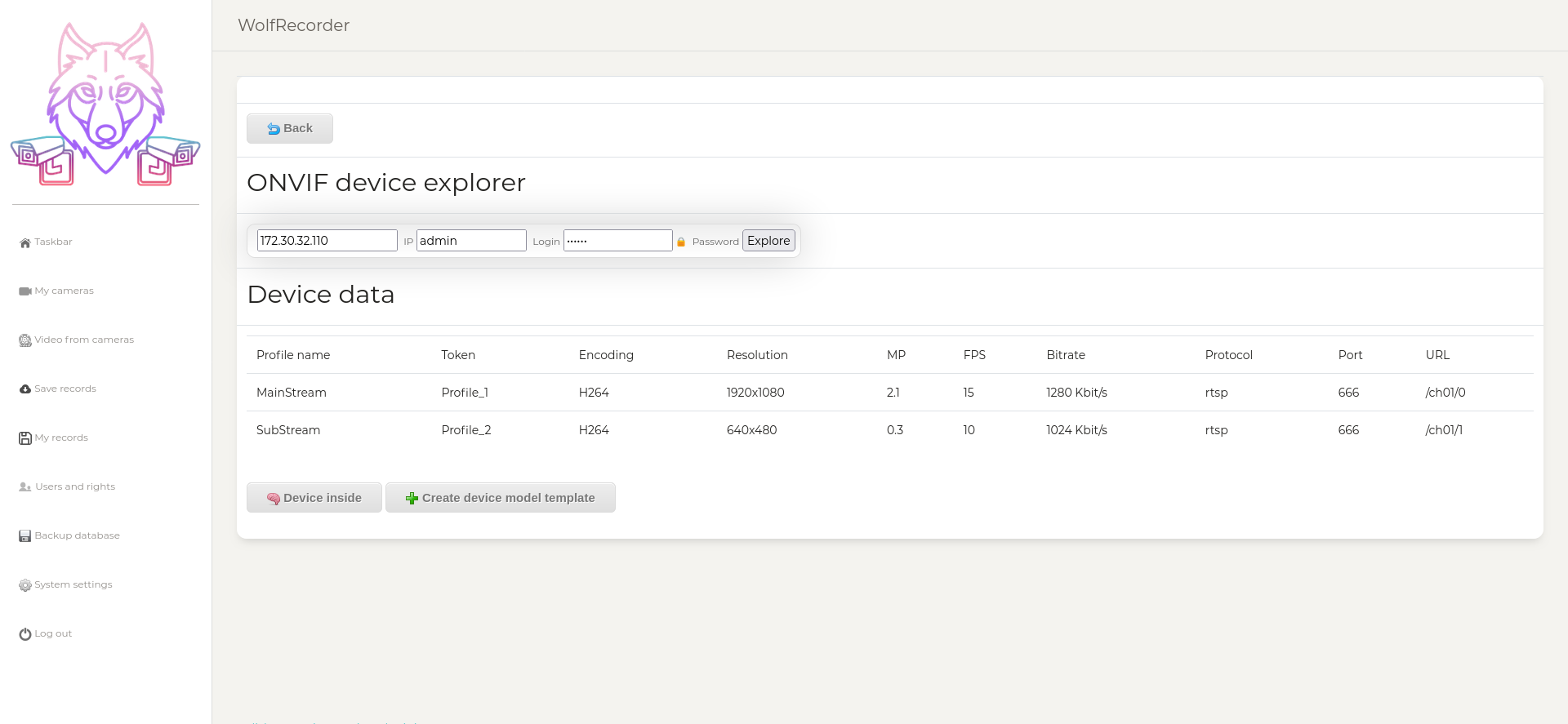Image resolution: width=1568 pixels, height=724 pixels.
Task: Click the Log out power icon
Action: pyautogui.click(x=25, y=634)
